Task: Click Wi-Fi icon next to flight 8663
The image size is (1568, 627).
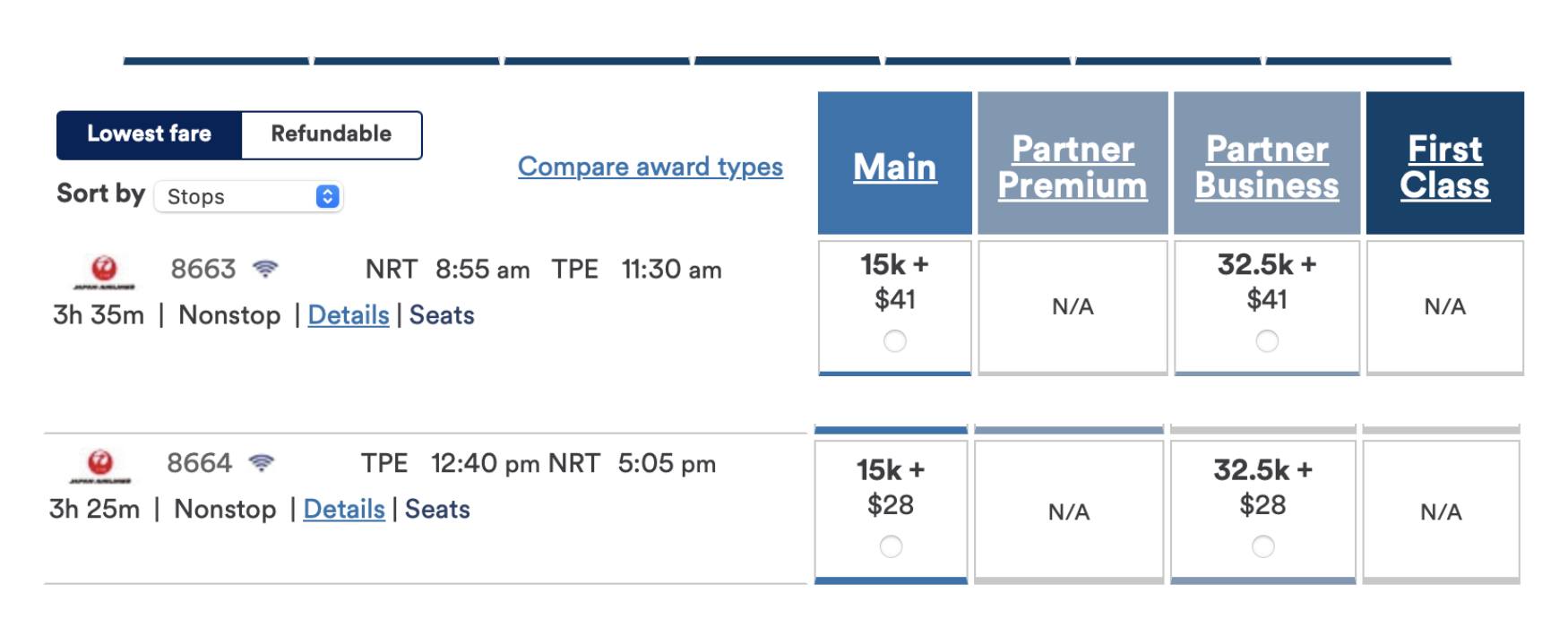Action: (x=265, y=269)
